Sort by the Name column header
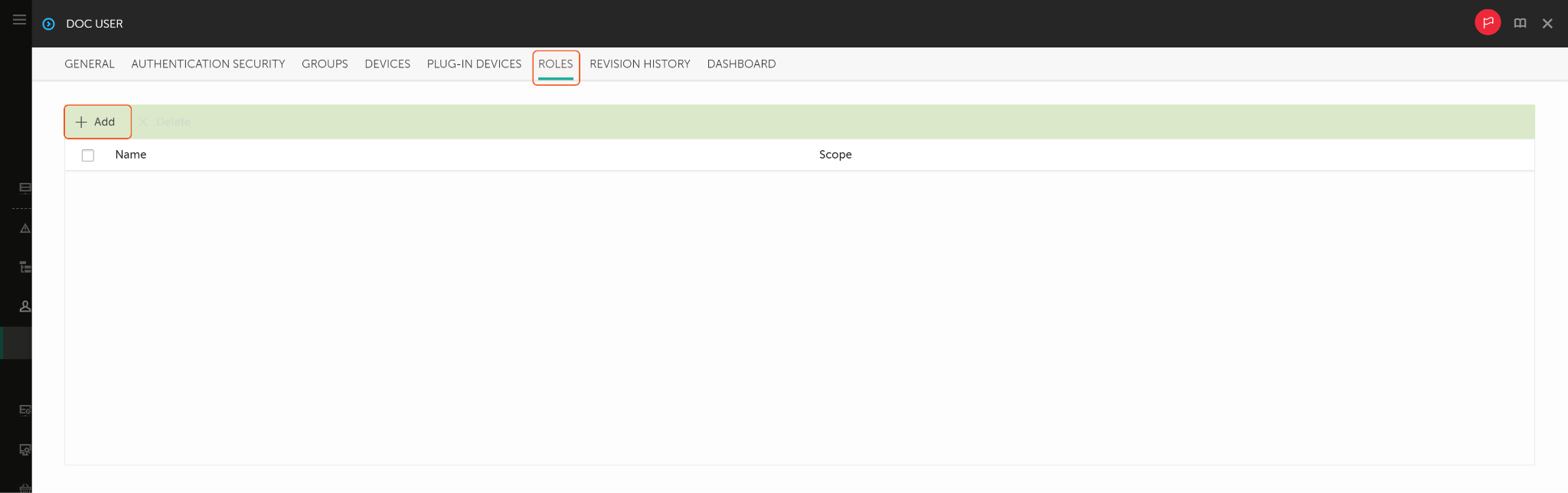The height and width of the screenshot is (493, 1568). 131,155
